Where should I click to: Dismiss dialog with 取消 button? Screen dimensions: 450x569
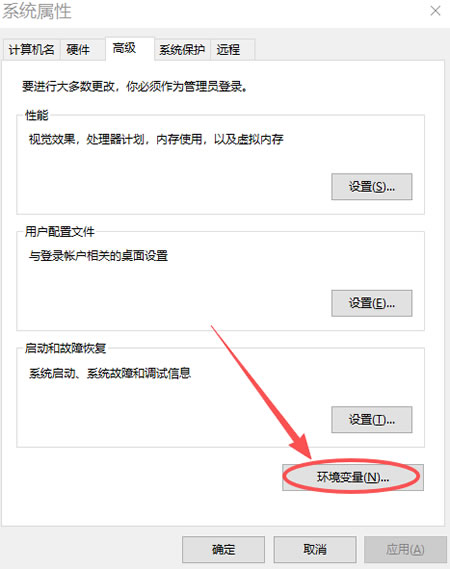(315, 549)
